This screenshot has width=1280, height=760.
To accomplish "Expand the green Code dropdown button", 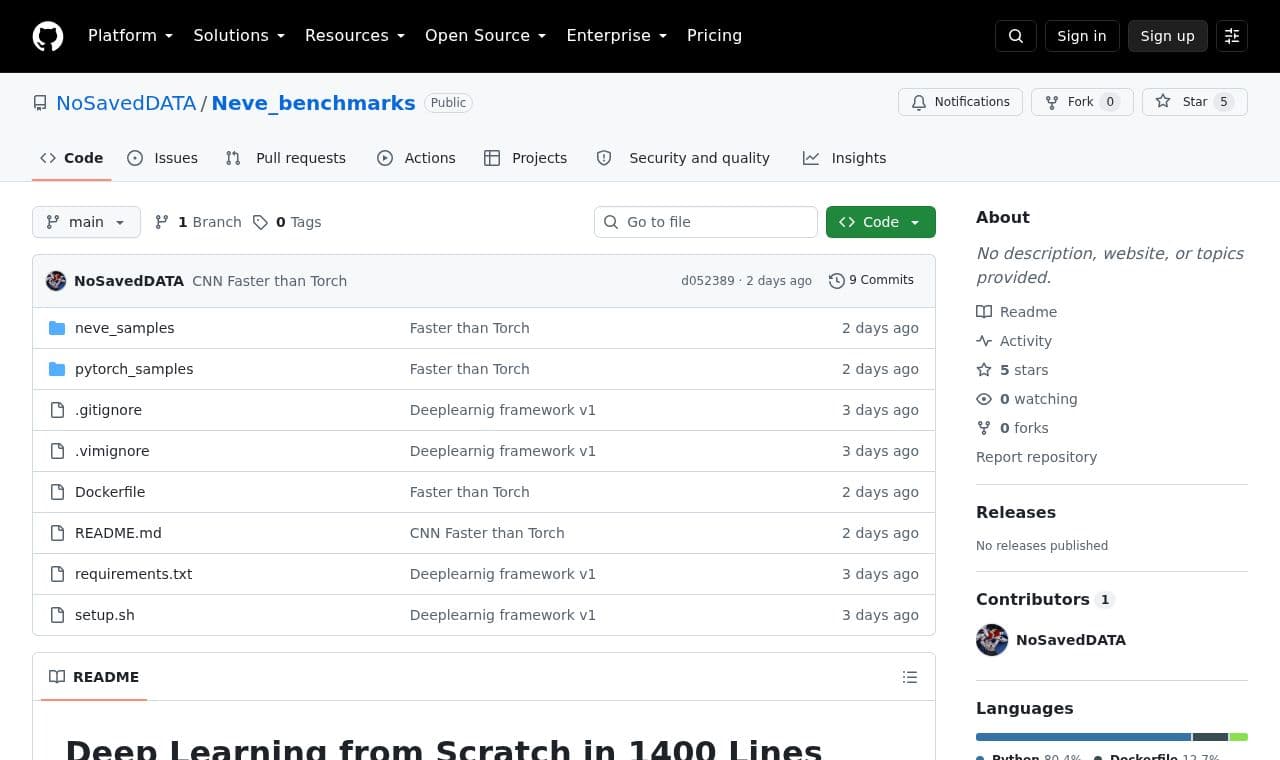I will click(881, 222).
